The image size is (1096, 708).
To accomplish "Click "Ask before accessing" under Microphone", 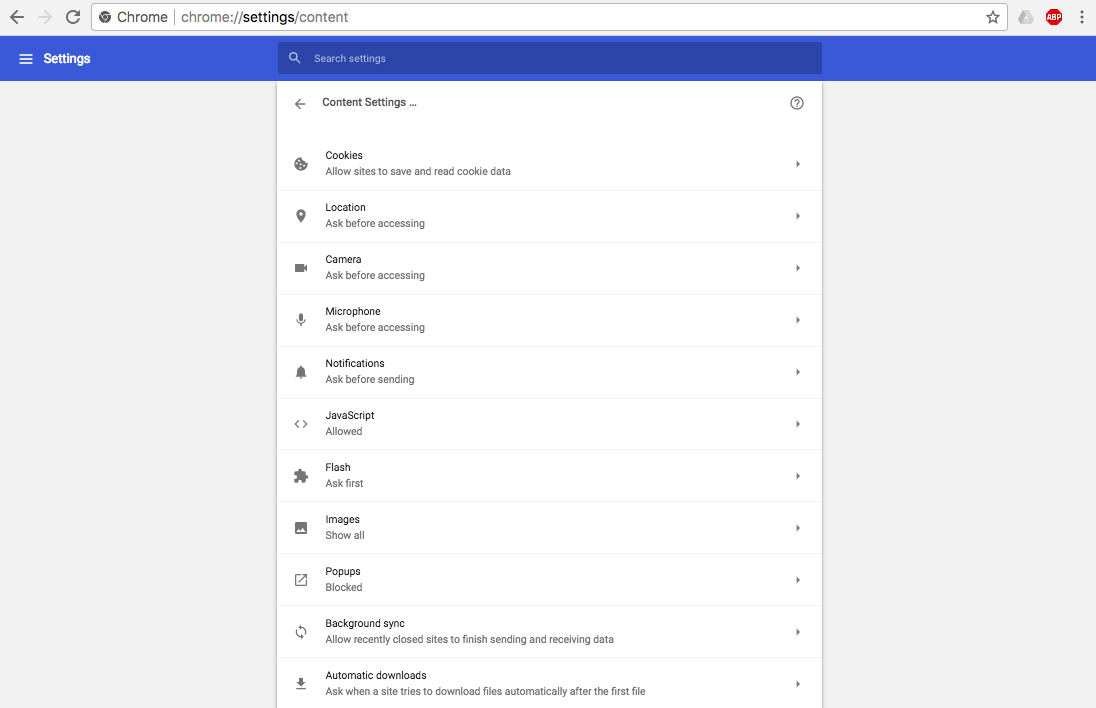I will tap(375, 327).
